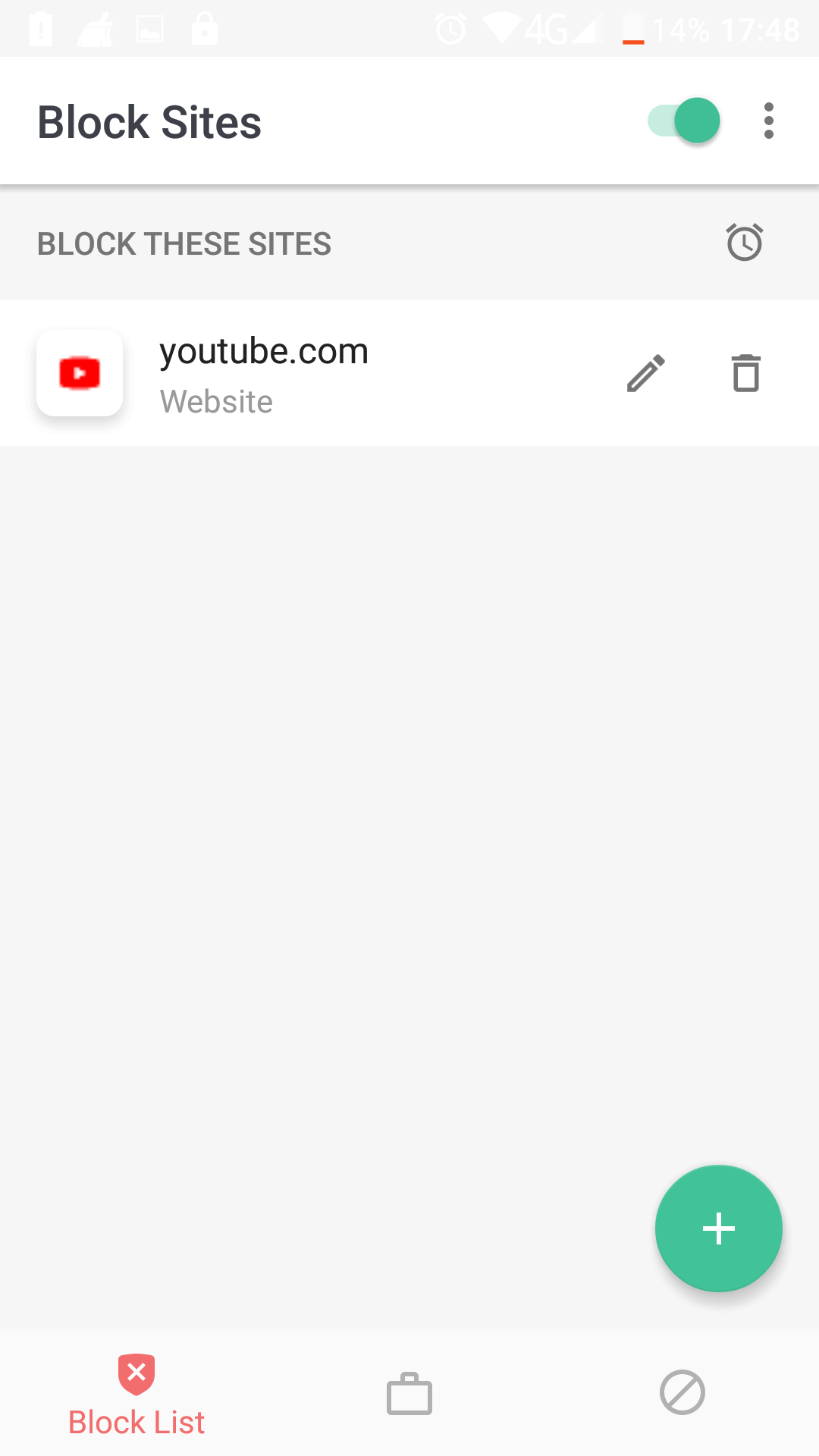
Task: Open the schedule alarm clock icon
Action: (745, 243)
